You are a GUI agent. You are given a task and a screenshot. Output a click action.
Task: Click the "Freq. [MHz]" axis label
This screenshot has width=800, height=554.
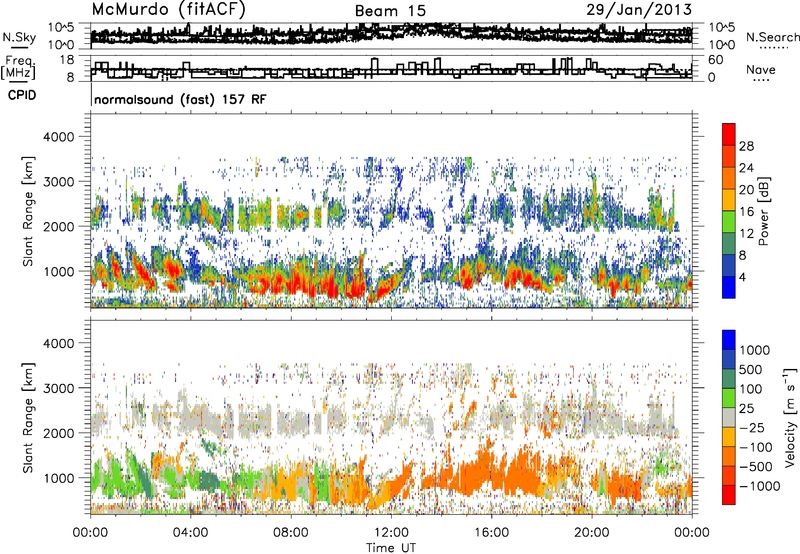coord(19,68)
